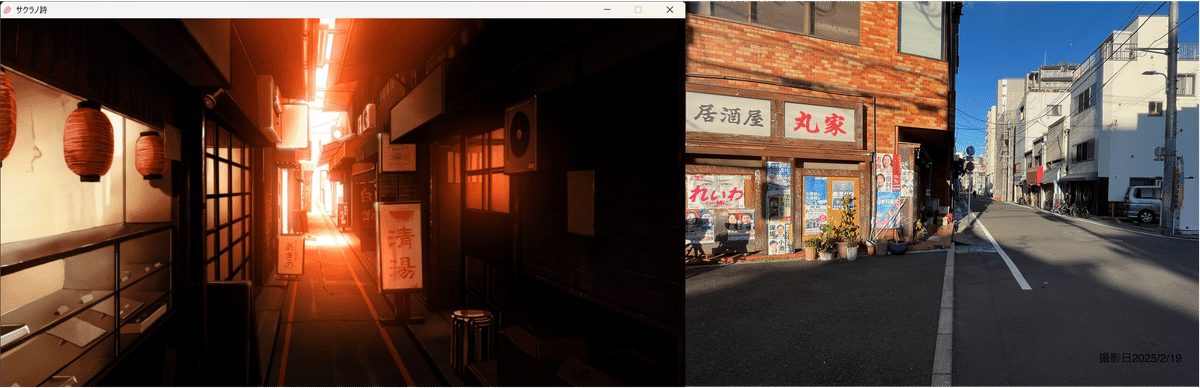Click the サクラノ詩 window app icon

pyautogui.click(x=7, y=9)
